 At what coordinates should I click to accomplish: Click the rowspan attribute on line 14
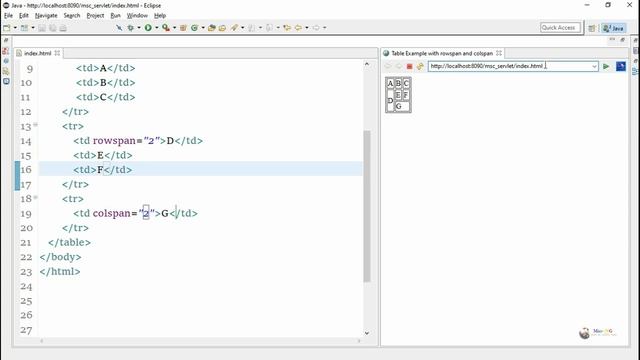pyautogui.click(x=114, y=141)
